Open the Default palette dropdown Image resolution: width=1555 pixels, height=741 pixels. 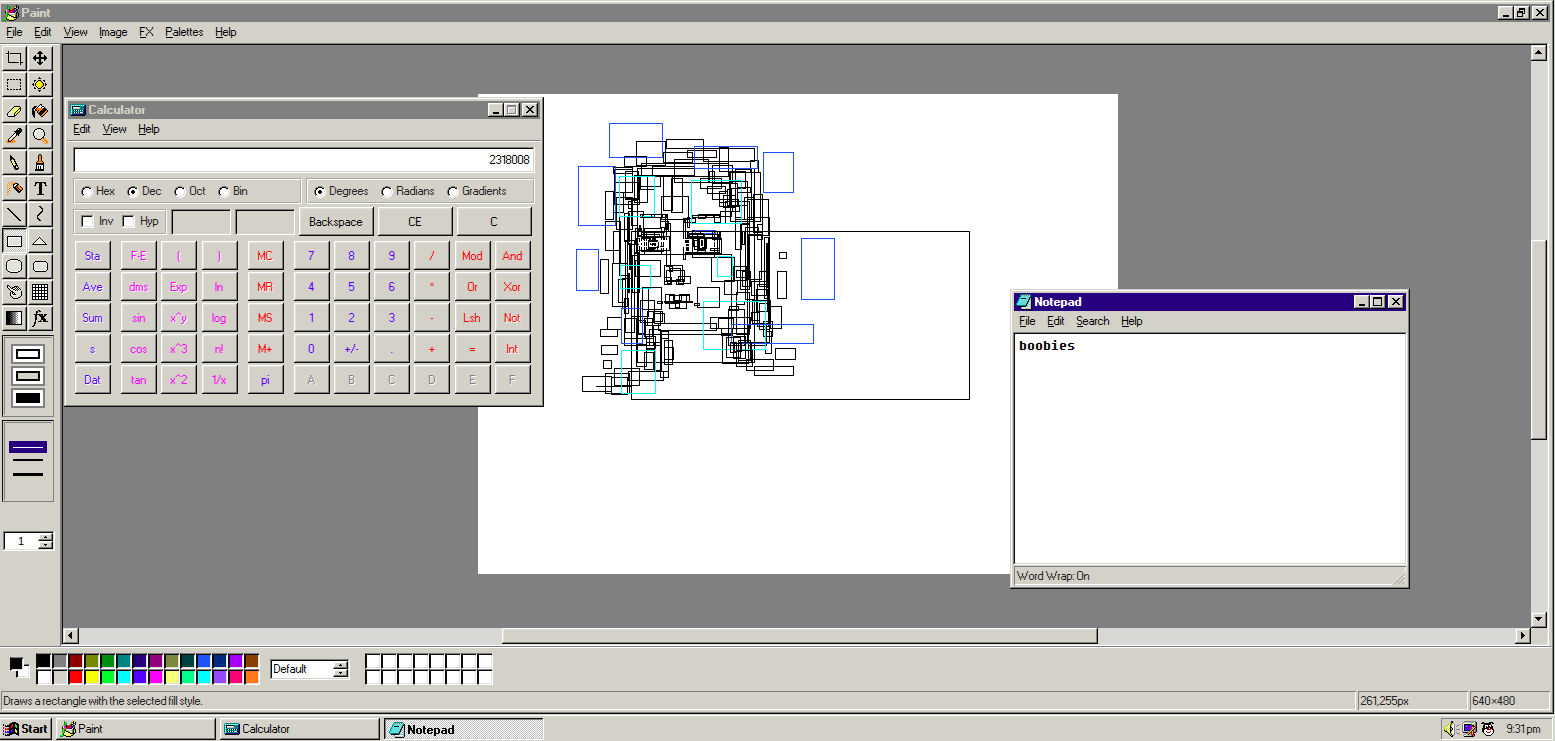click(310, 669)
